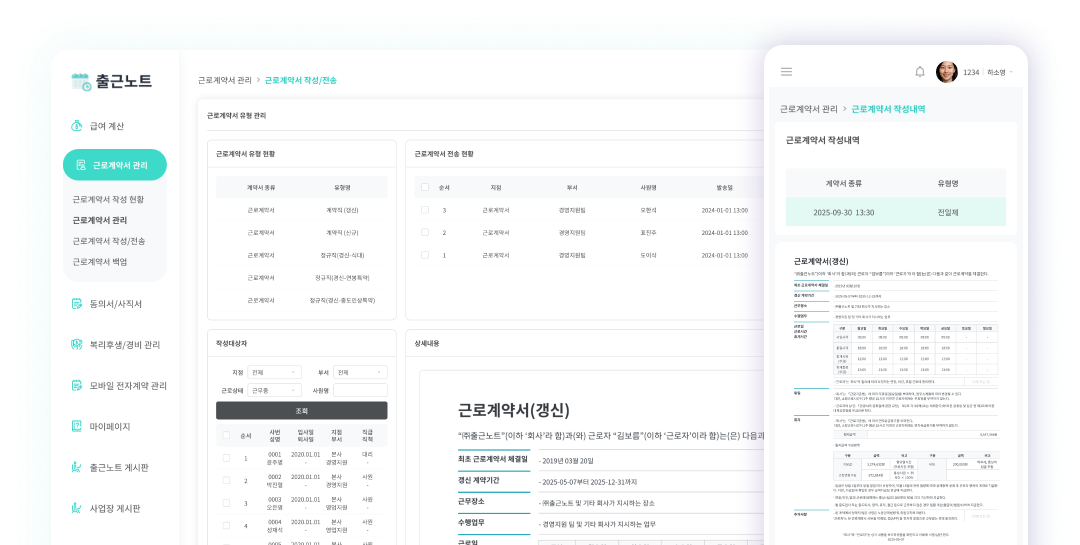Viewport: 1080px width, 545px height.
Task: Check the select-all box in 전송 현황 table
Action: [x=425, y=187]
